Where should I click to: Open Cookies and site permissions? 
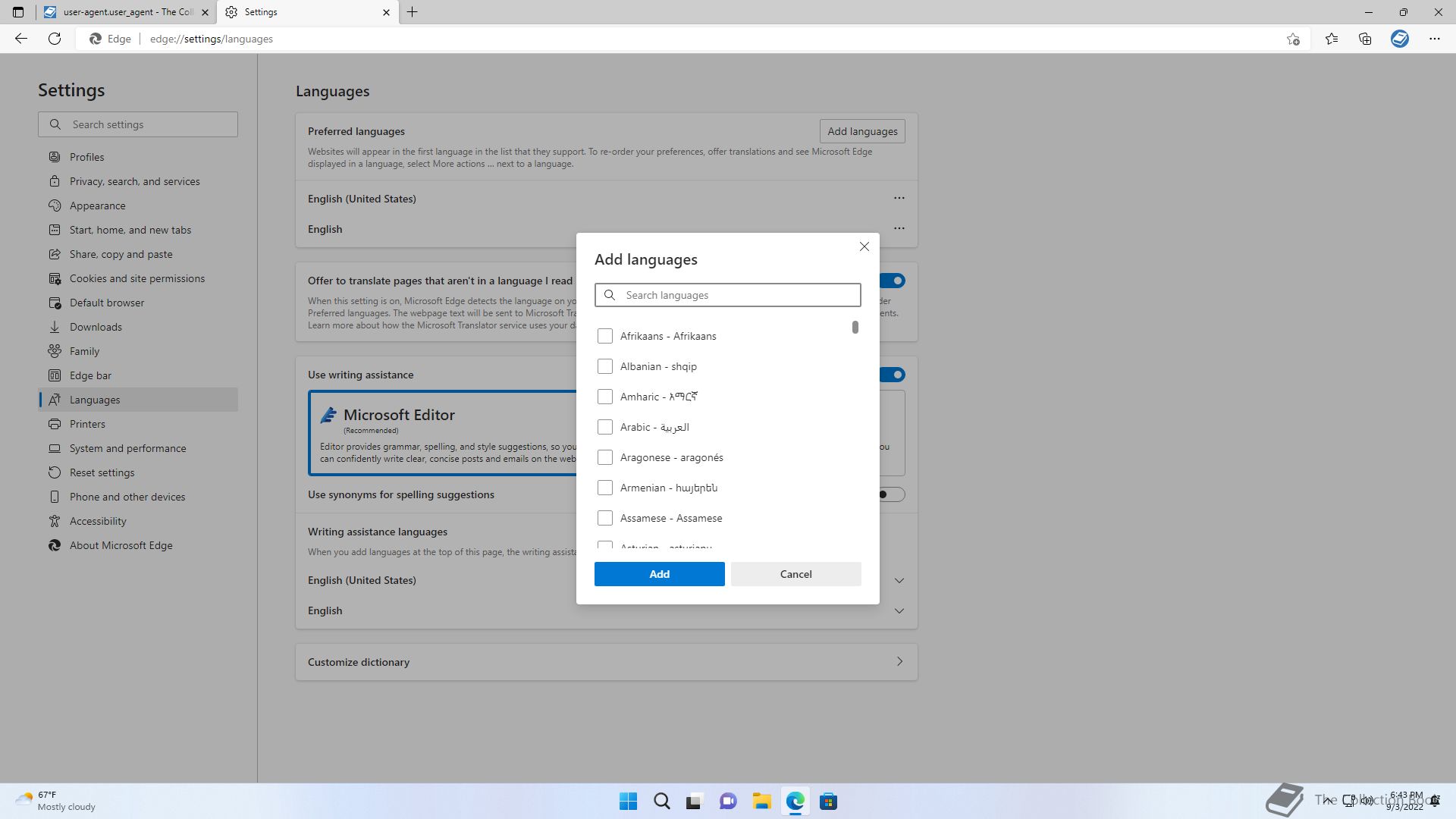pos(138,278)
